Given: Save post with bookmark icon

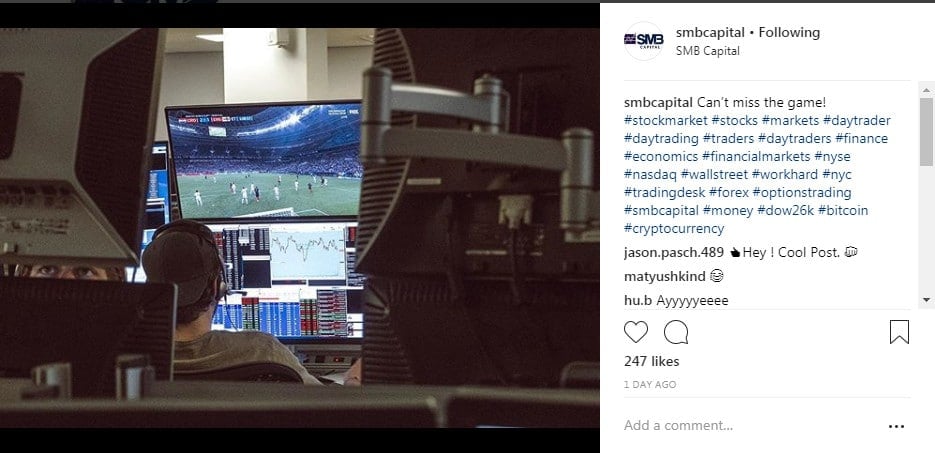Looking at the screenshot, I should [x=899, y=332].
